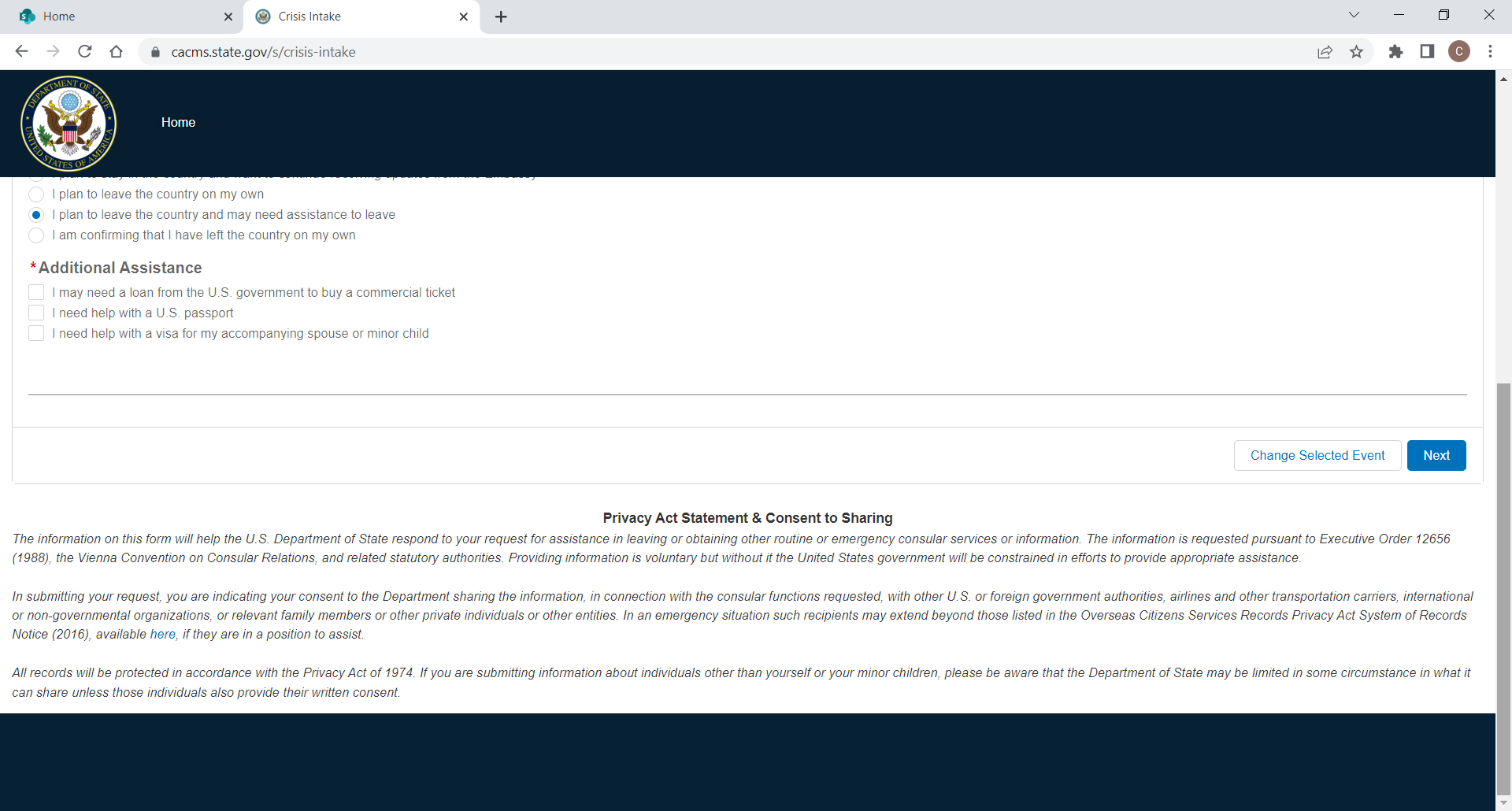1512x811 pixels.
Task: Minimize the Chrome window
Action: 1399,15
